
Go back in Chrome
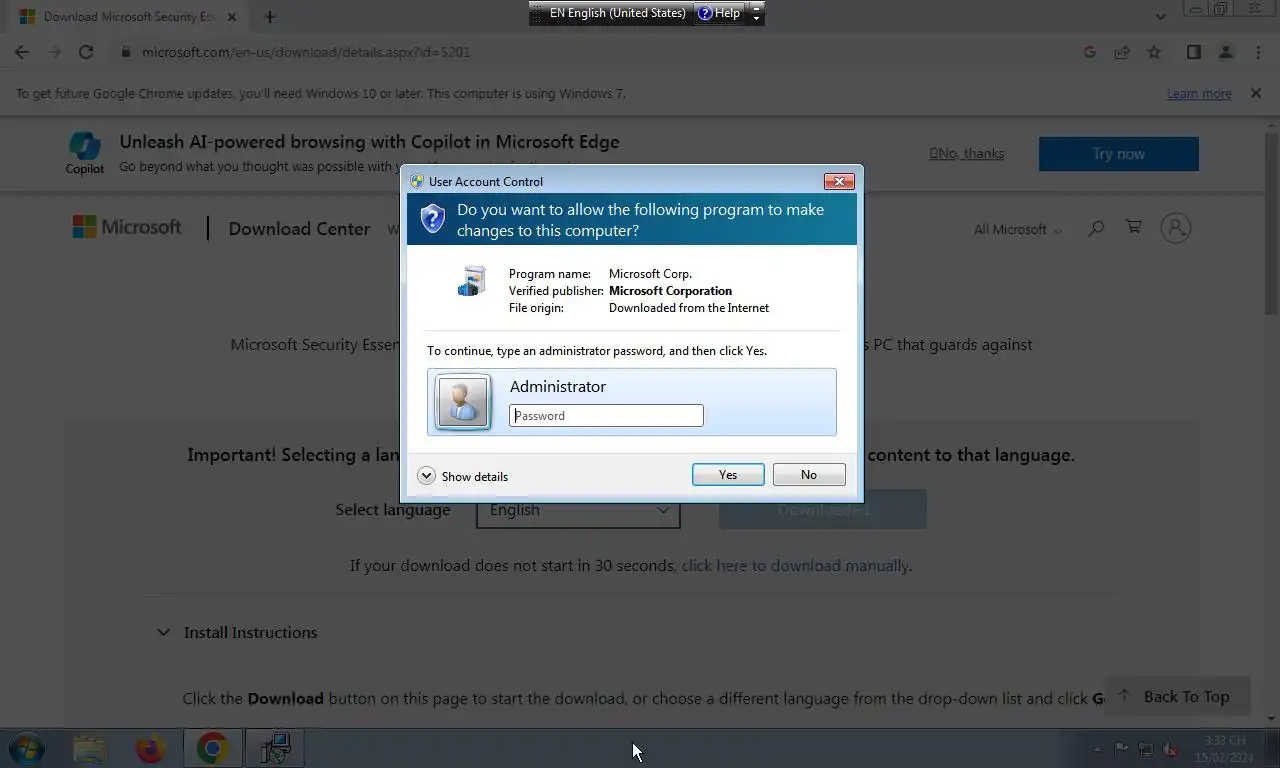[x=22, y=52]
